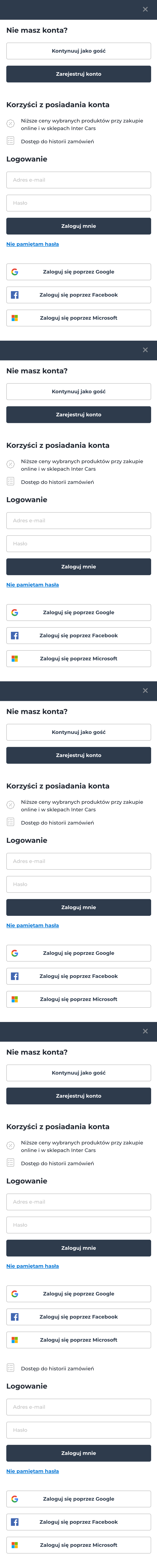Click the discount percent icon in the topmost panel

10,124
